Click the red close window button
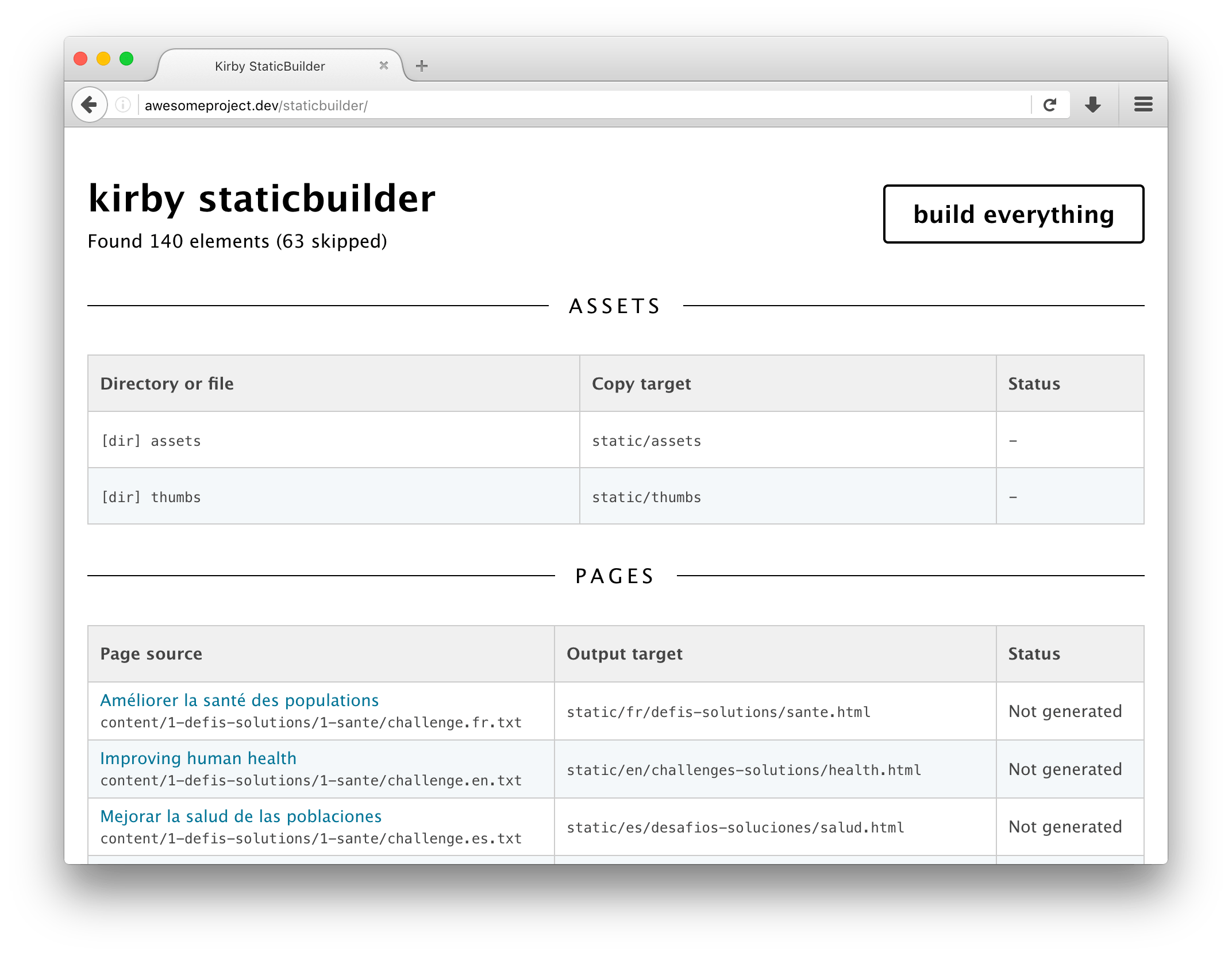Screen dimensions: 1232x956 tap(80, 59)
